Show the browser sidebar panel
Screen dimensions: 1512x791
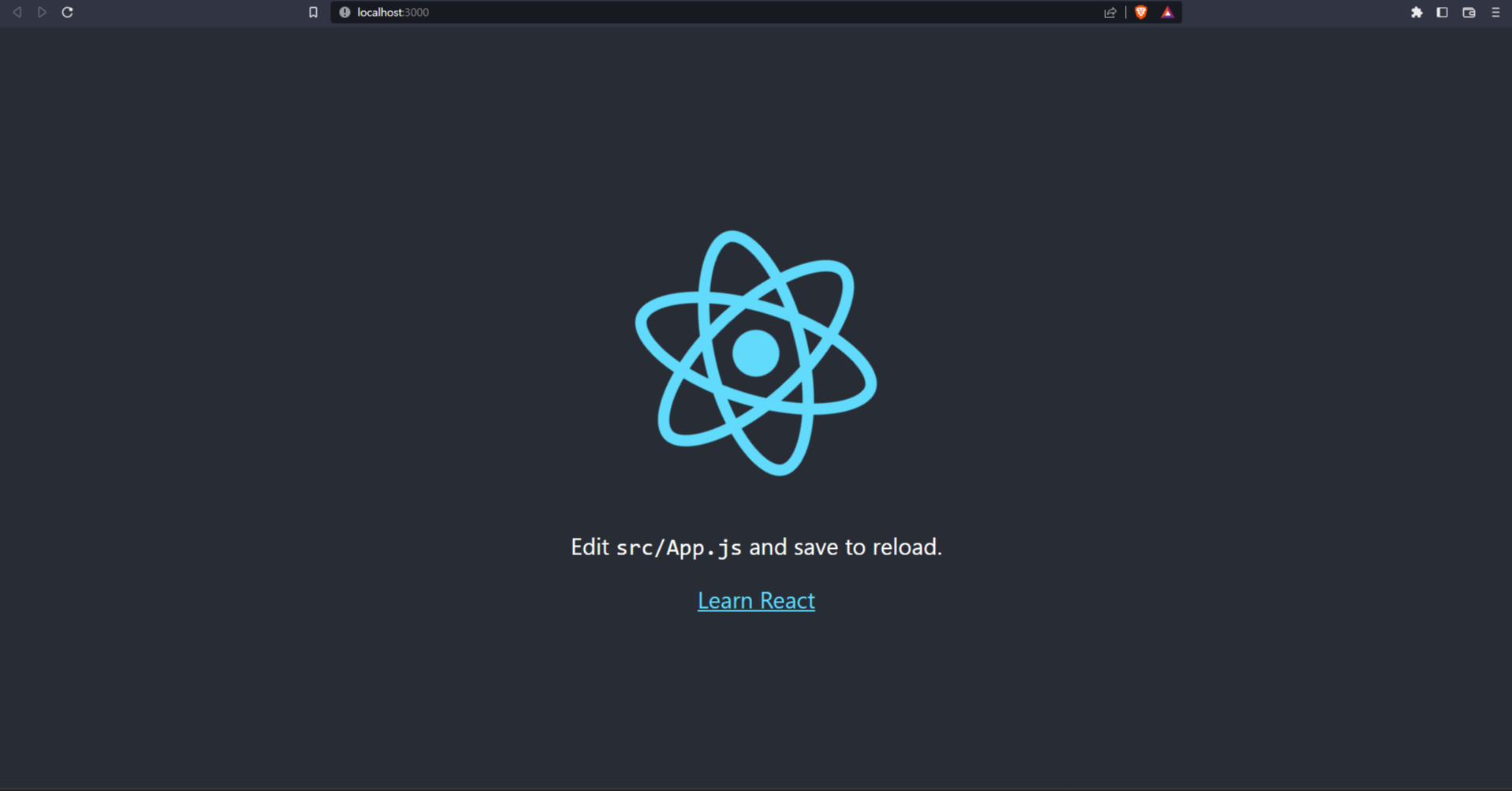click(1442, 13)
